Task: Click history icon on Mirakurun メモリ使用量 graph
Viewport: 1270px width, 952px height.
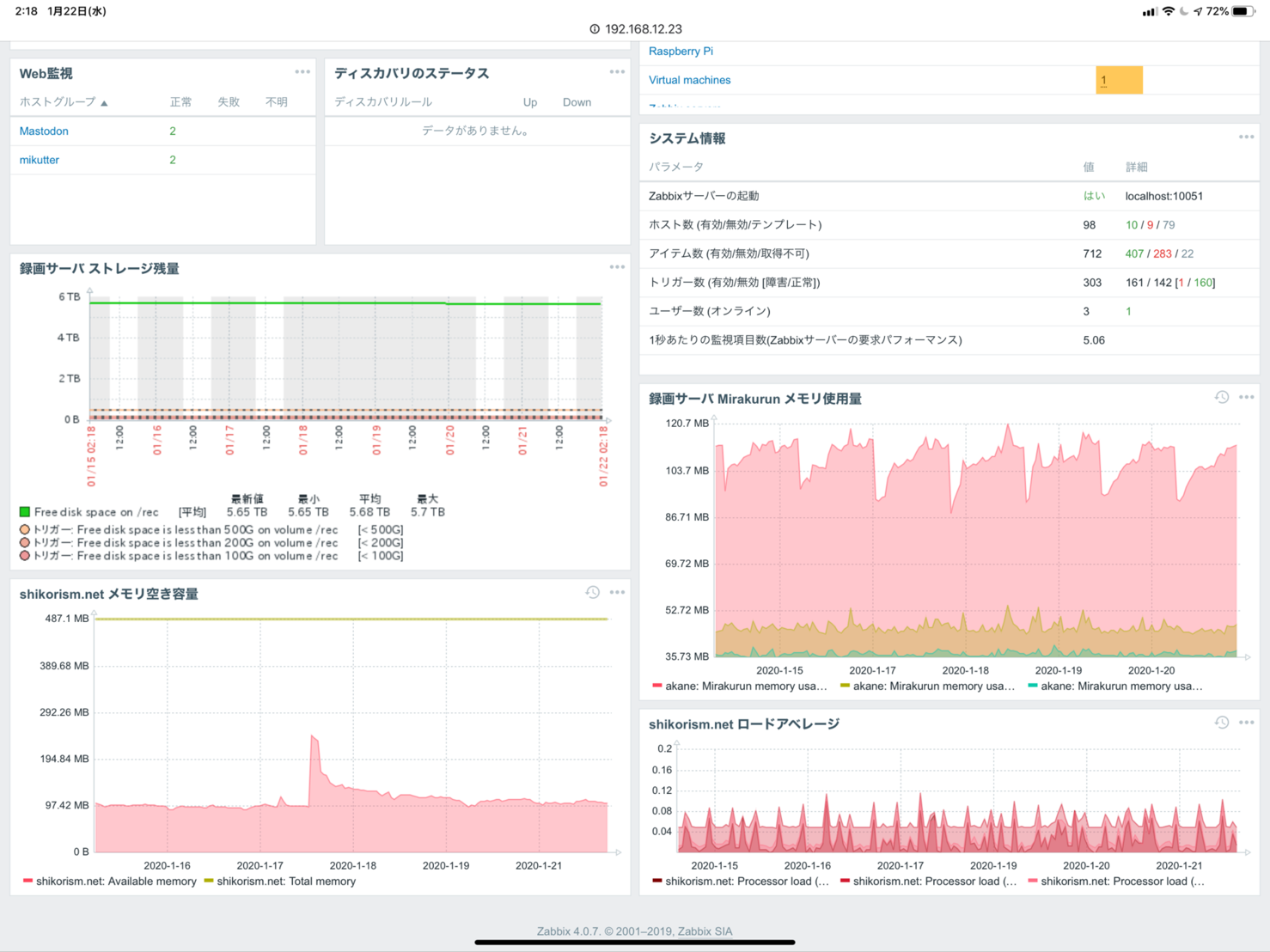Action: [x=1221, y=397]
